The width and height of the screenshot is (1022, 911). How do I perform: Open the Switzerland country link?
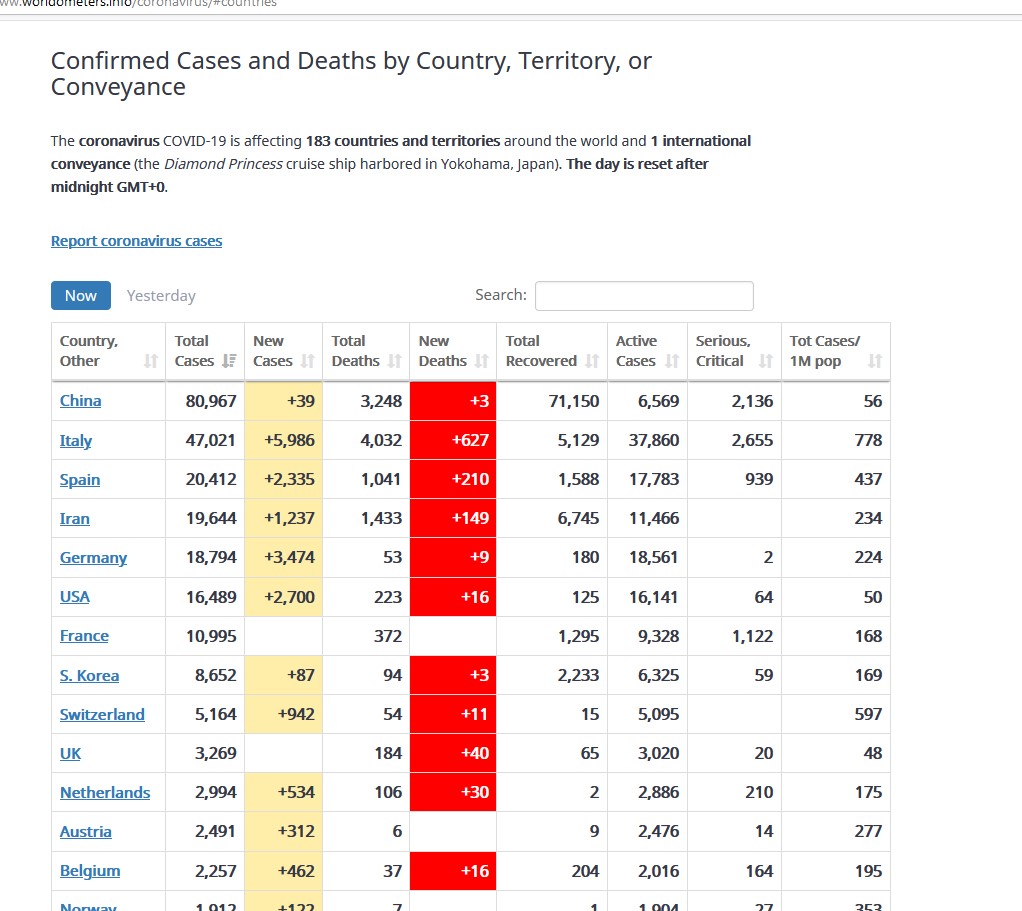click(x=102, y=715)
